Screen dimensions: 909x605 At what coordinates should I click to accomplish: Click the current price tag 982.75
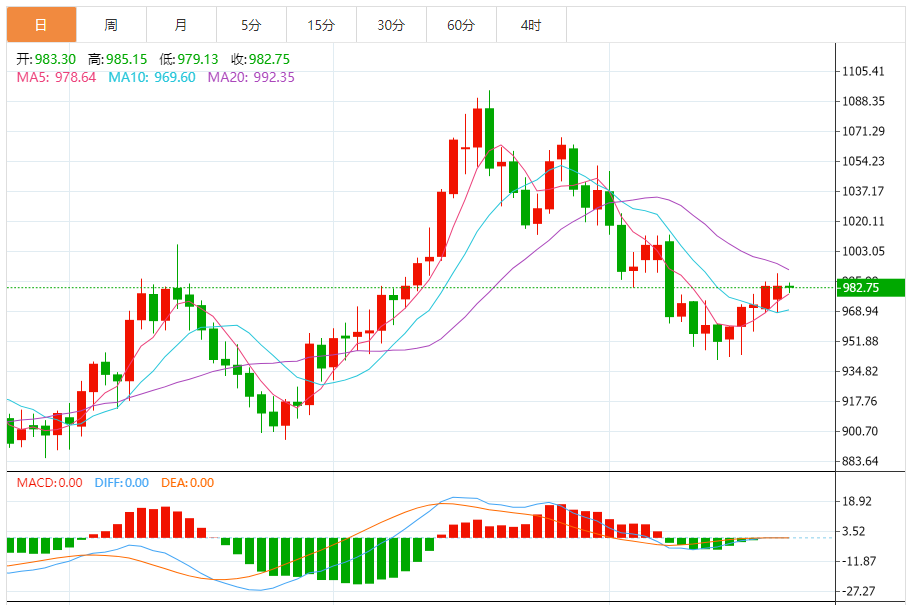tap(871, 287)
